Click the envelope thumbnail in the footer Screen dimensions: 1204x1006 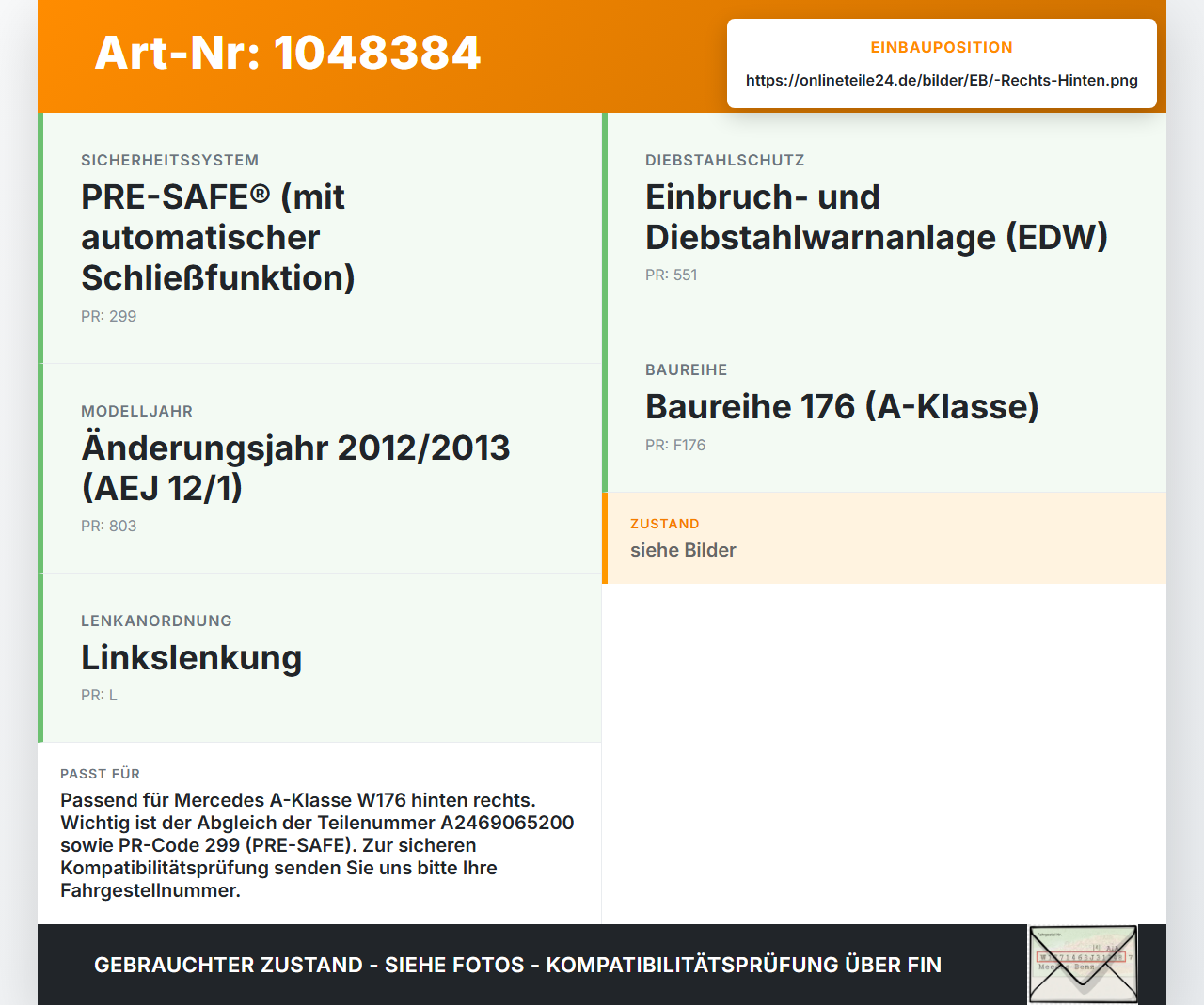point(1083,965)
